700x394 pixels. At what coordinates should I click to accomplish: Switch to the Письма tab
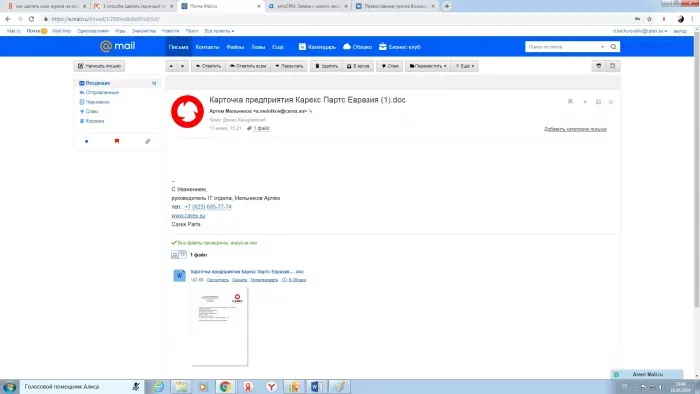point(179,47)
